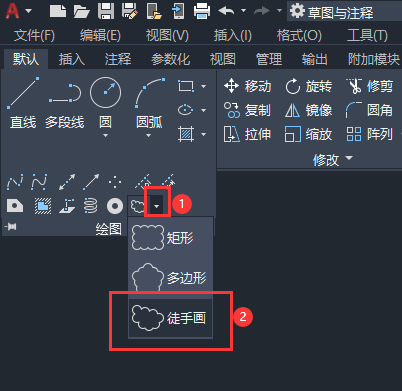Screen dimensions: 402x391
Task: Click the 修剪 trim tool
Action: click(x=370, y=86)
